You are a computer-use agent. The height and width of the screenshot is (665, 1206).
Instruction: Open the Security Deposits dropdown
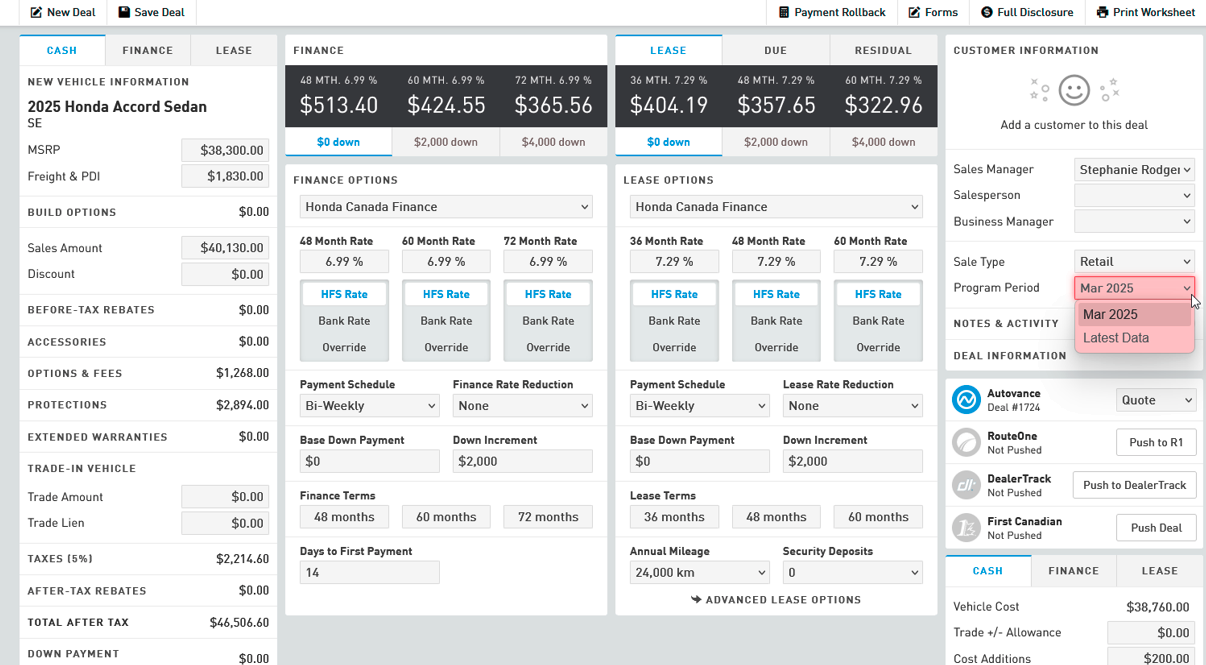point(853,573)
